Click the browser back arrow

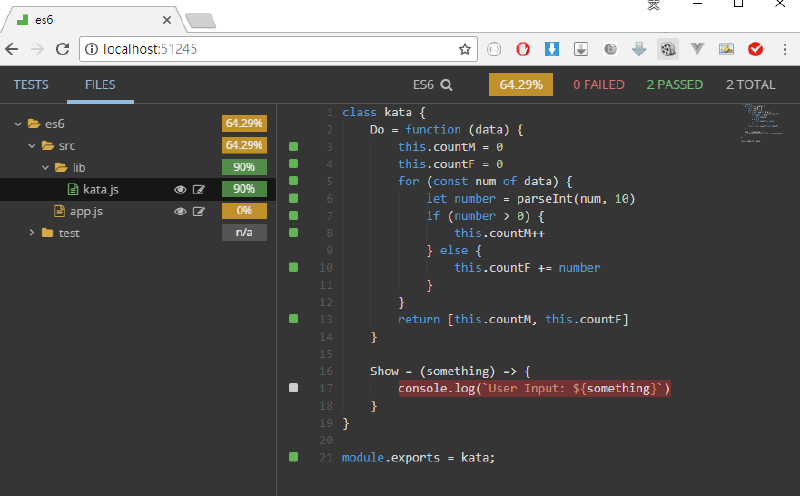click(x=12, y=48)
